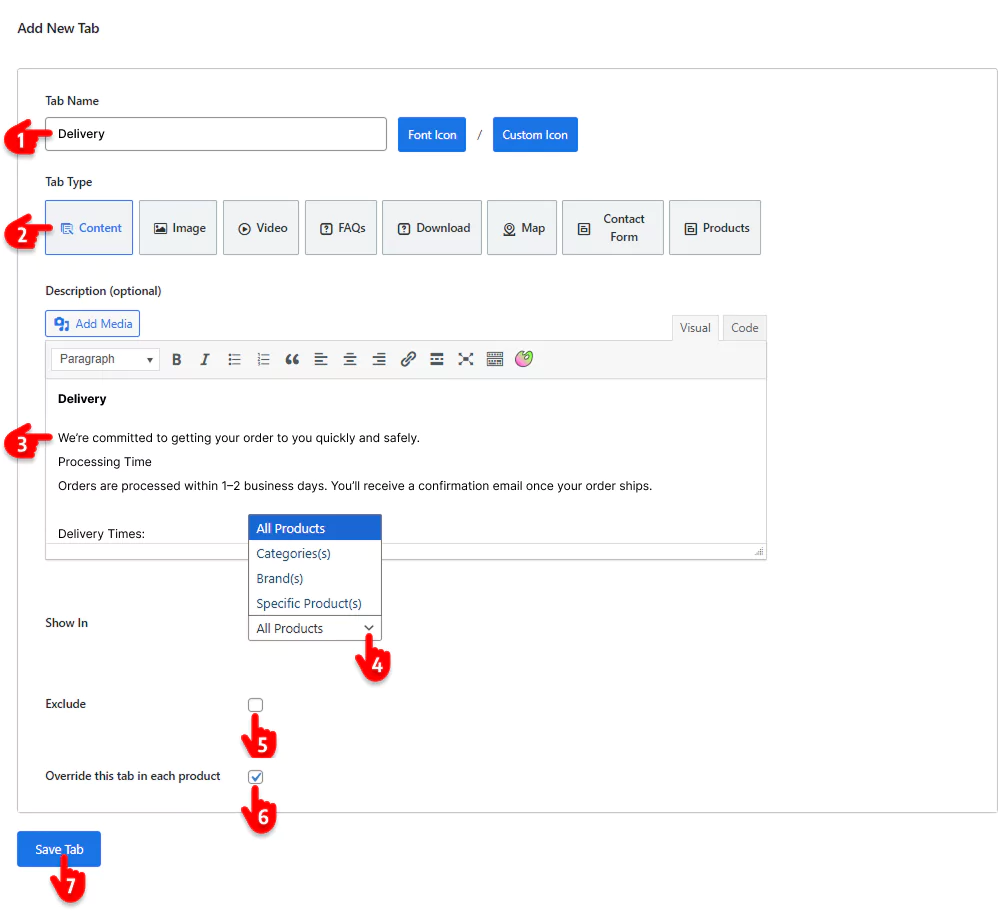Check the Exclude checkbox

point(255,705)
